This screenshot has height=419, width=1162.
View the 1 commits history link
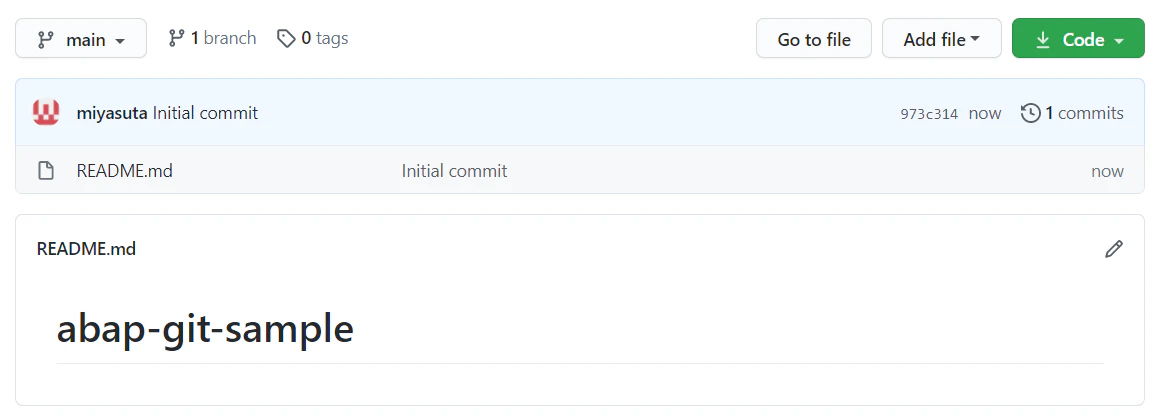click(x=1072, y=113)
